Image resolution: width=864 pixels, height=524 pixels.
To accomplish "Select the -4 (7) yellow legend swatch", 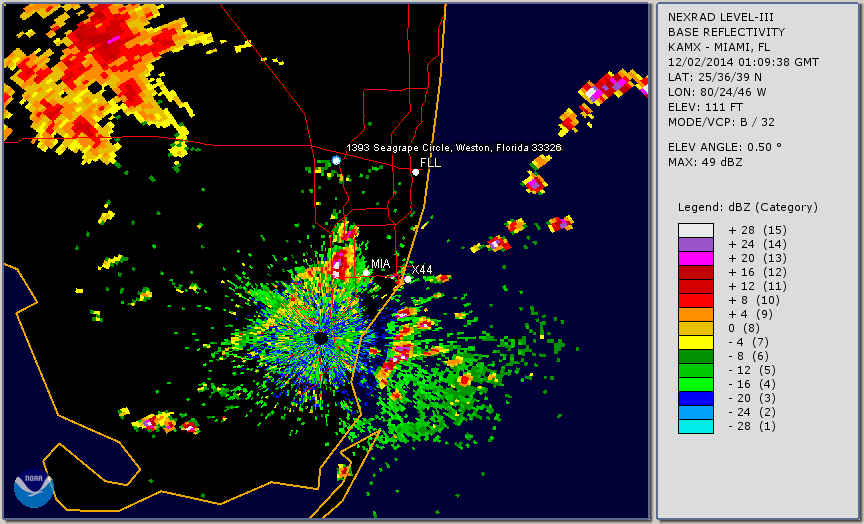I will (696, 343).
